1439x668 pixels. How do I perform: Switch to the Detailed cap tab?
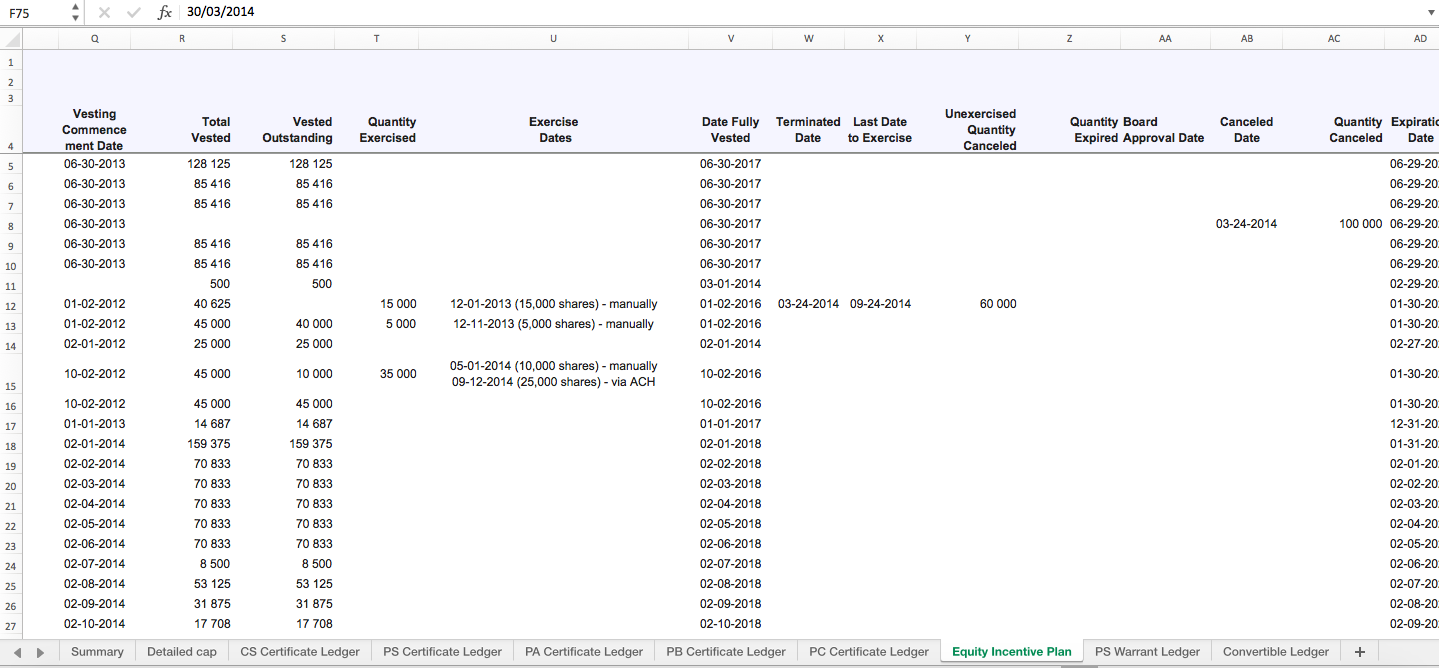tap(182, 652)
